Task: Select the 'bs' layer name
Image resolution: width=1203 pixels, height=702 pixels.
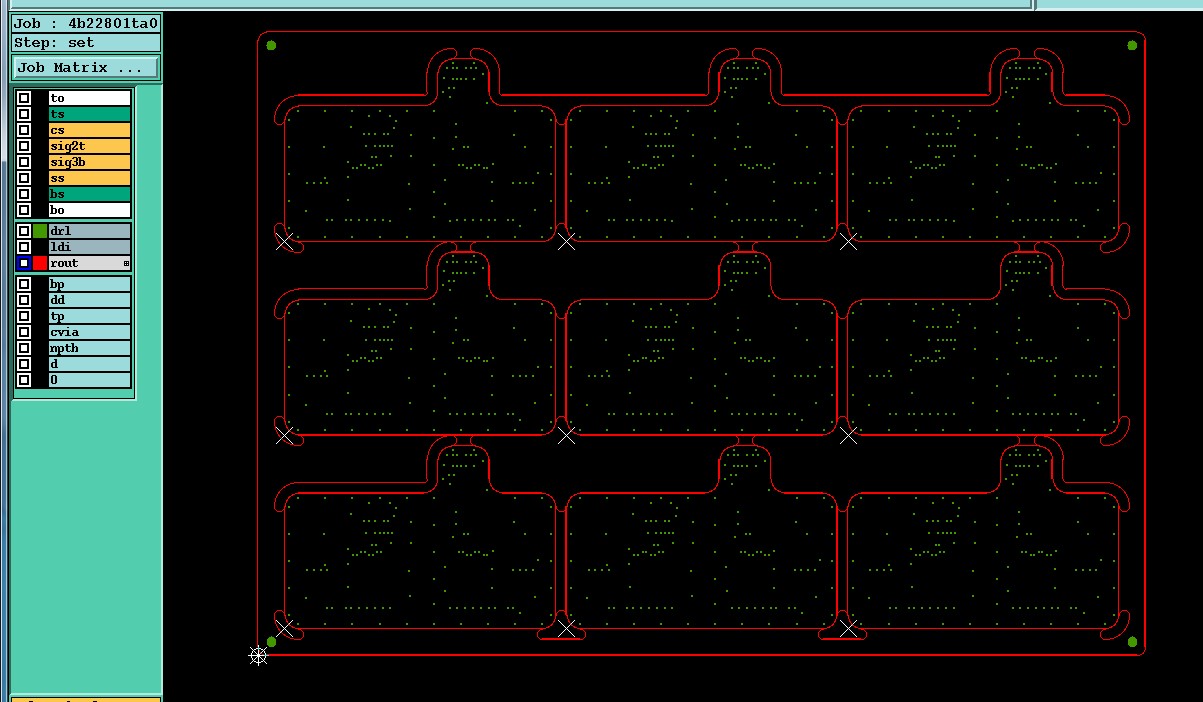Action: pyautogui.click(x=90, y=194)
